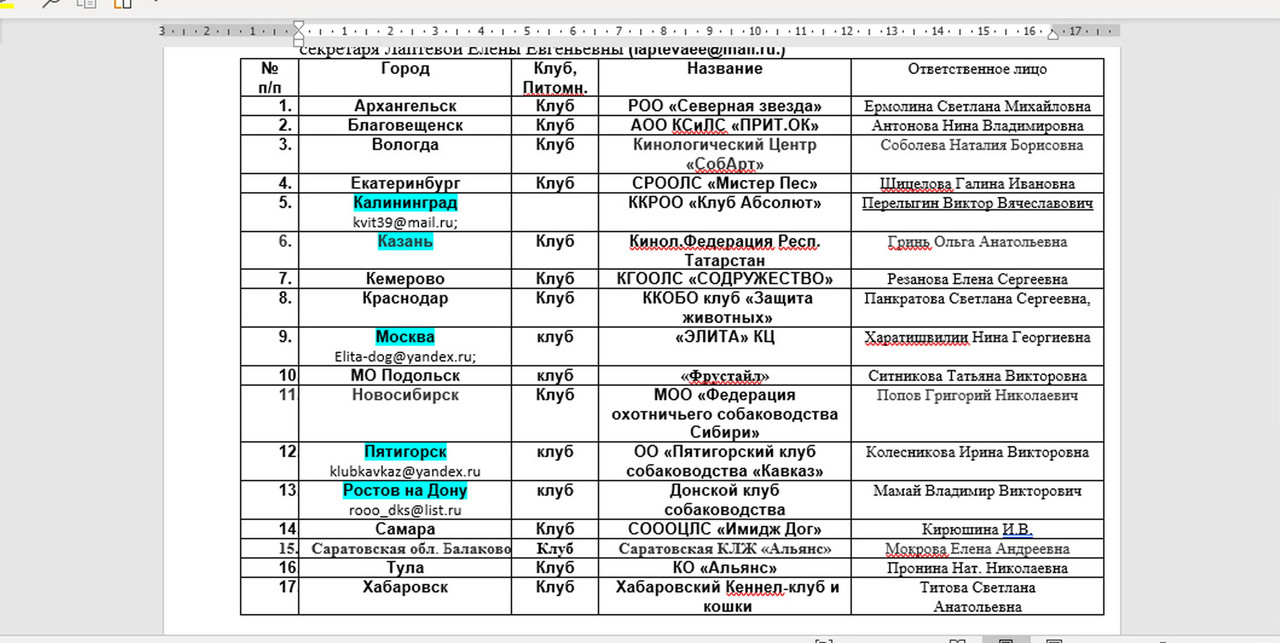The width and height of the screenshot is (1280, 643).
Task: Click Перелыгин Виктор Вячеславович name
Action: (x=977, y=203)
